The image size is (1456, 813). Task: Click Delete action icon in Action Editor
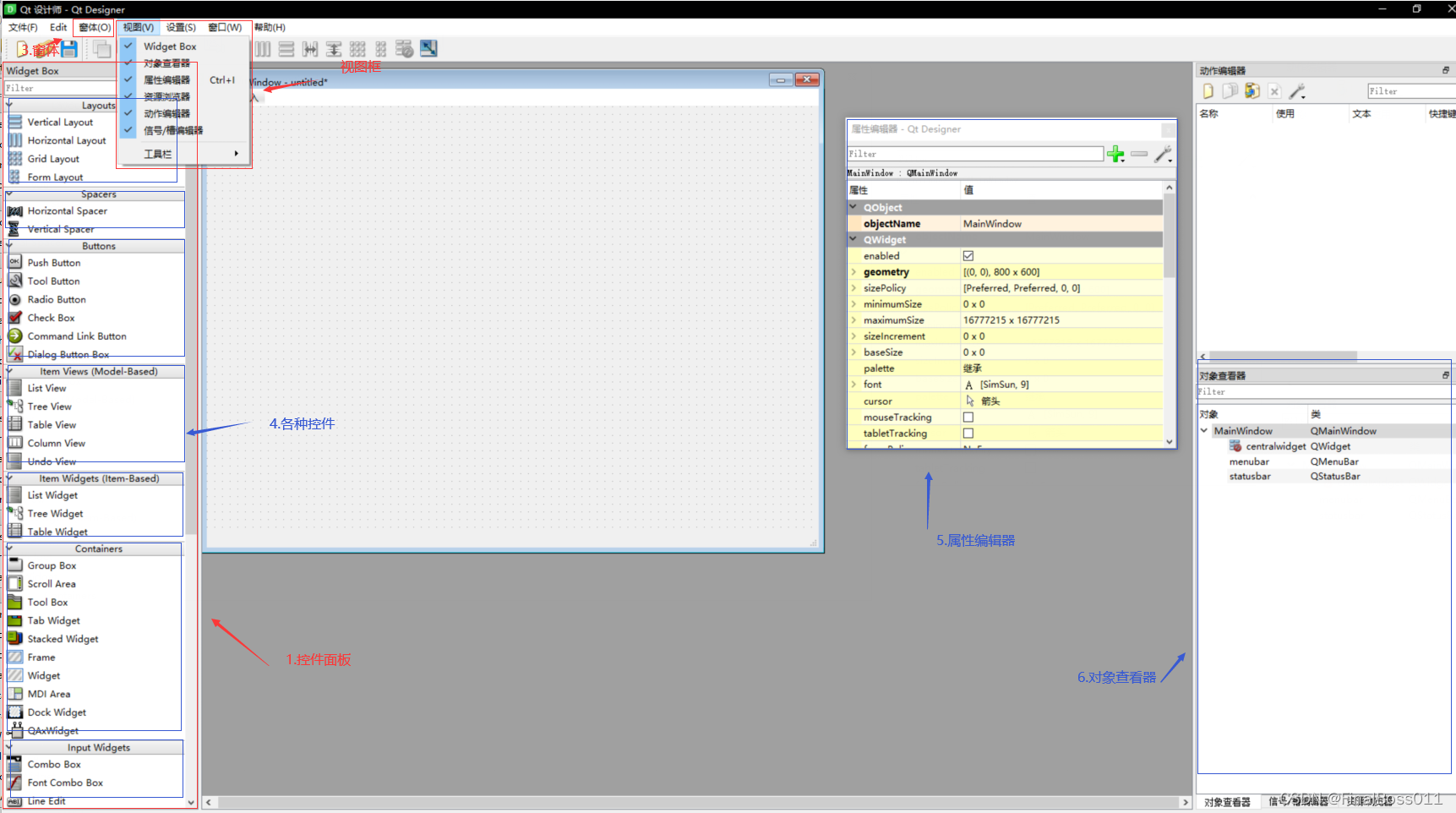point(1274,91)
